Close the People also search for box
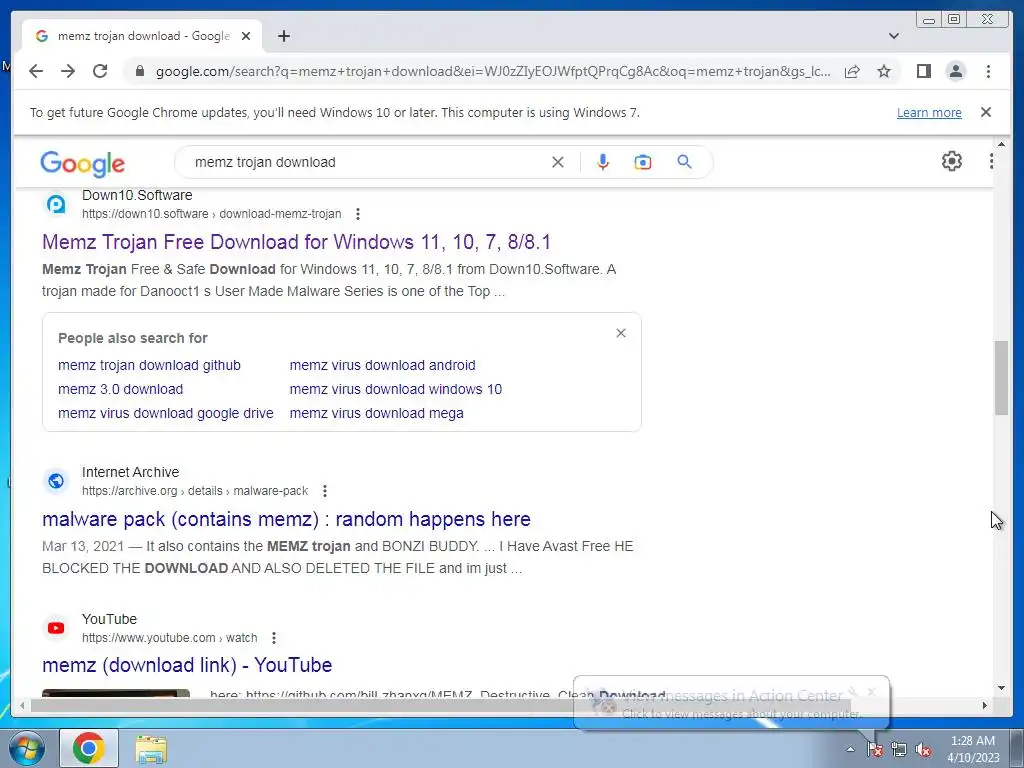Image resolution: width=1024 pixels, height=768 pixels. (x=621, y=333)
